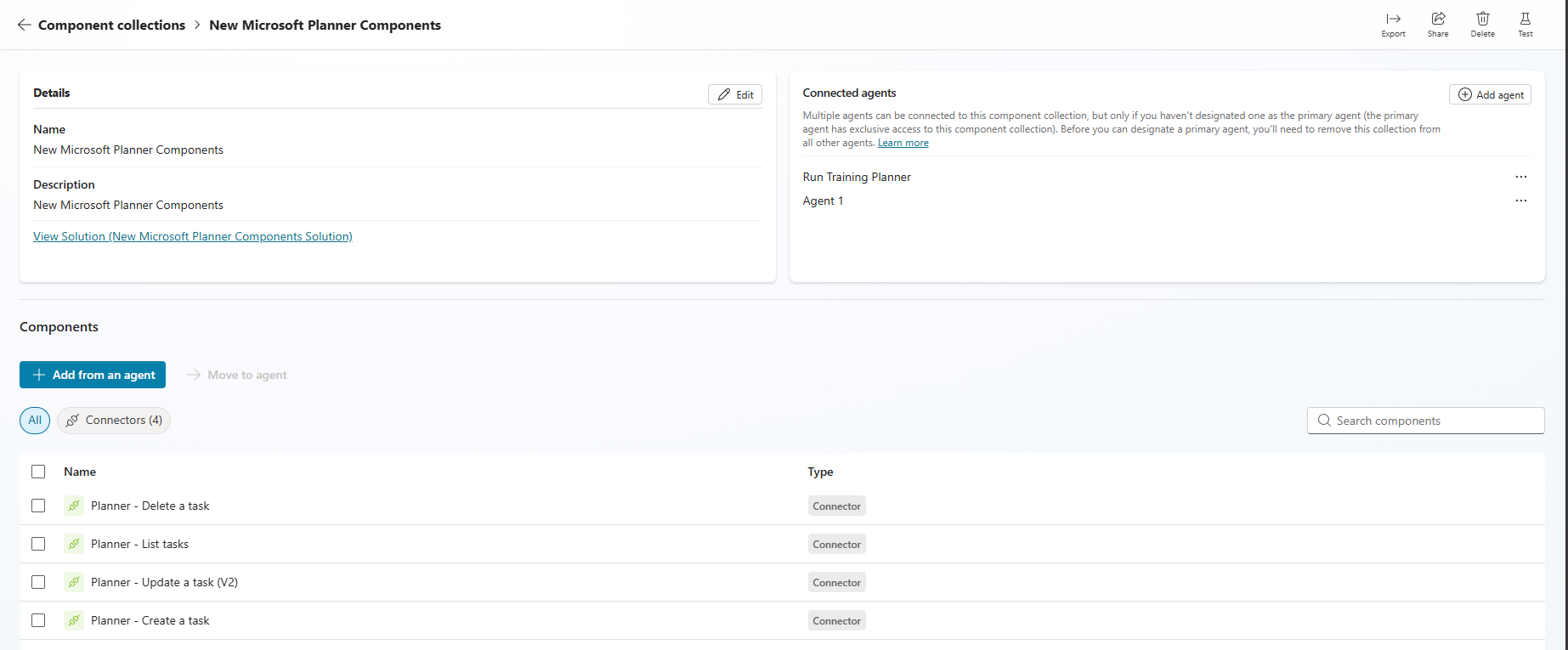Click the Planner - Delete a task connector icon
This screenshot has height=650, width=1568.
pos(74,506)
